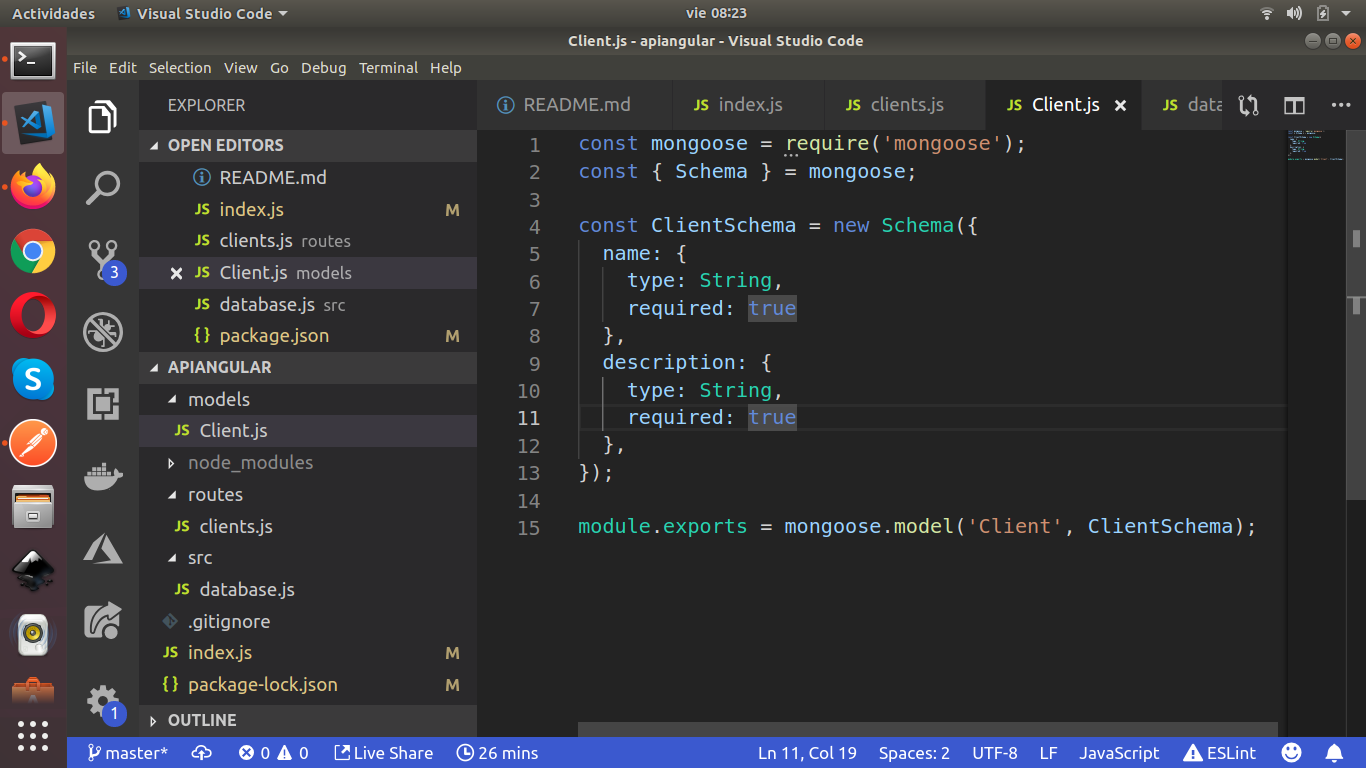Click Ln 11, Col 19 go to line

(807, 753)
